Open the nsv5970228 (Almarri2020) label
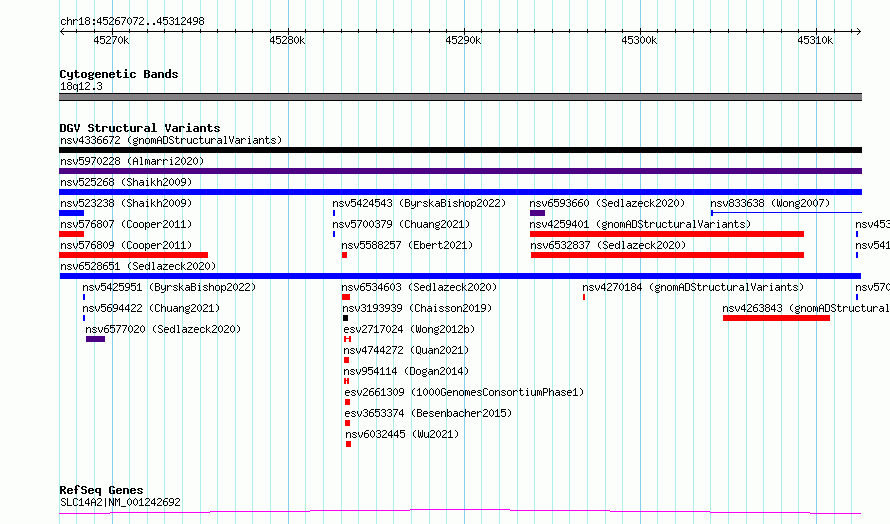 [132, 161]
